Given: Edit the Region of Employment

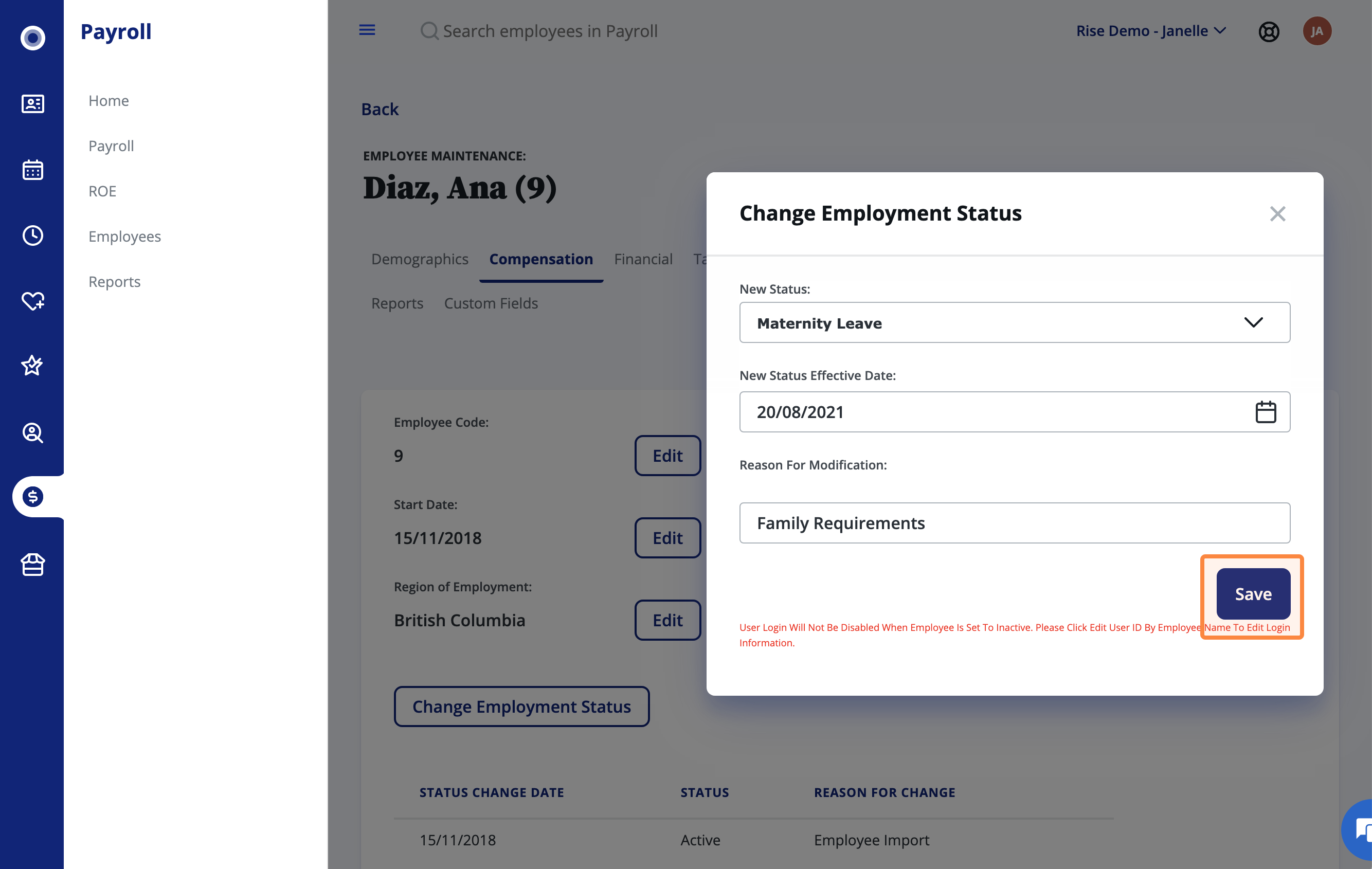Looking at the screenshot, I should coord(667,620).
